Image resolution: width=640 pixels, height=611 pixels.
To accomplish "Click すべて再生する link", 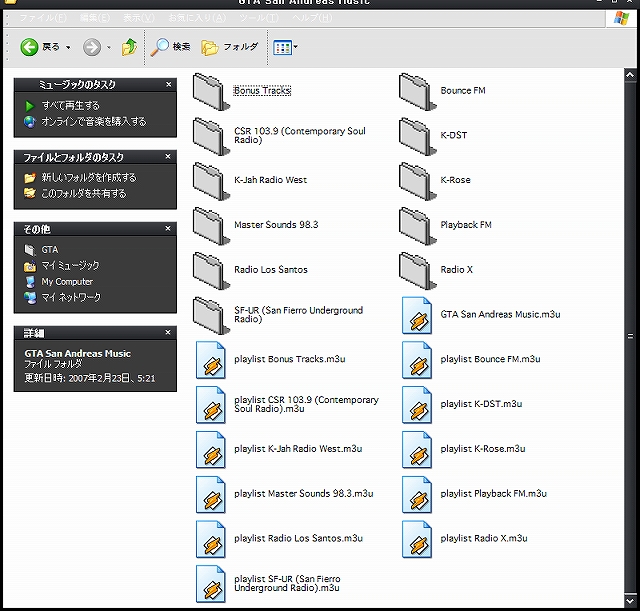I will [70, 106].
